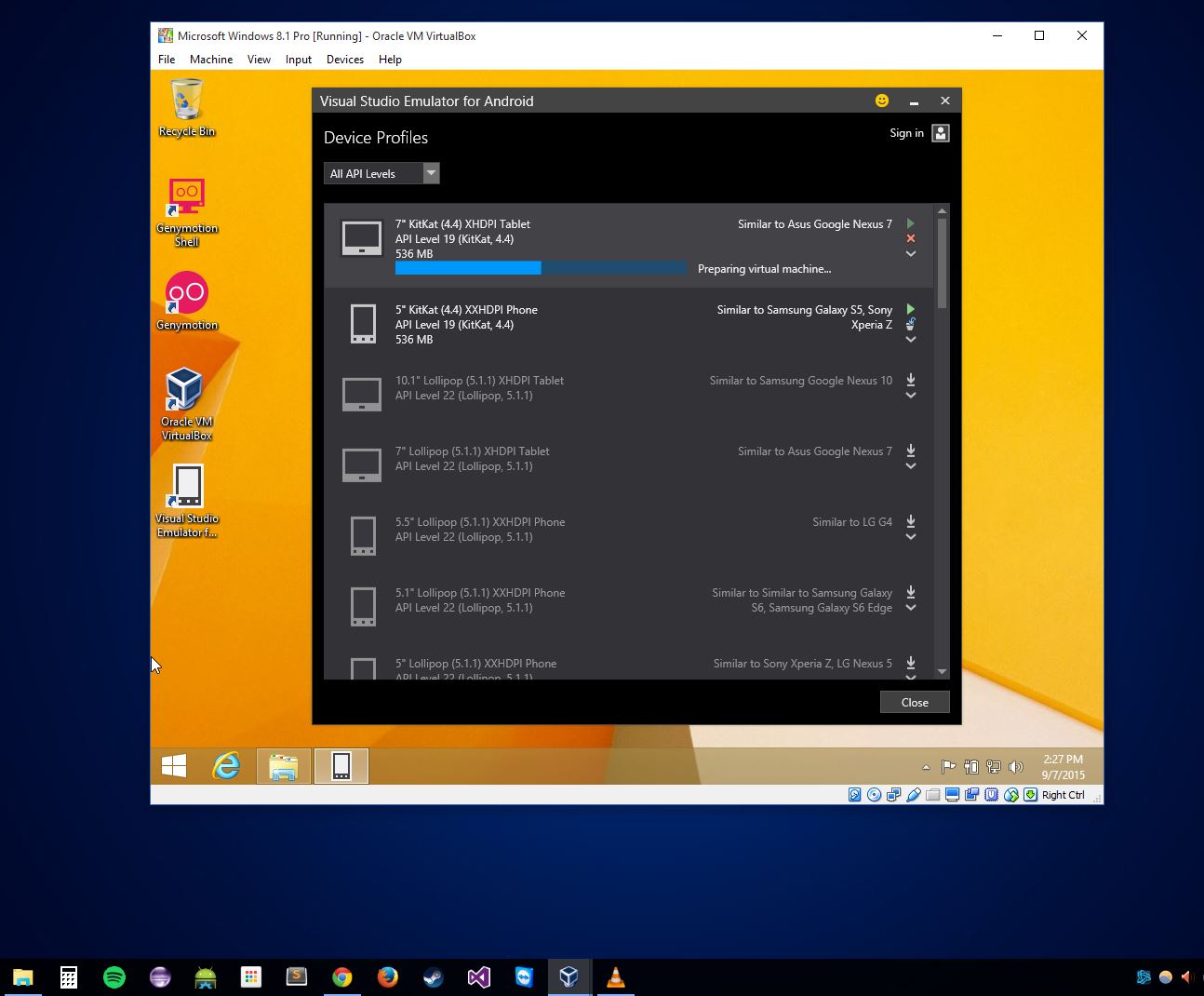
Task: Open Spotify from host taskbar
Action: (114, 977)
